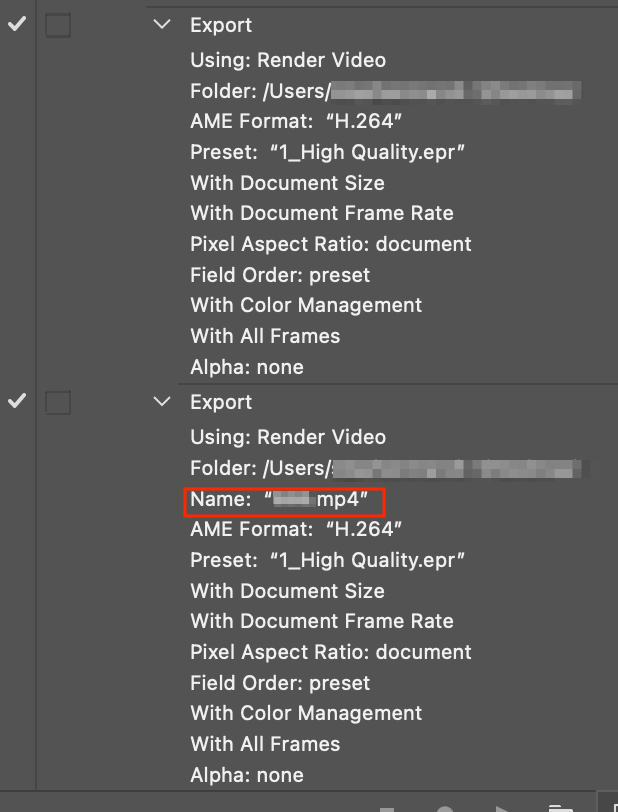Click the stop playing/recording icon
This screenshot has height=812, width=618.
[x=387, y=808]
